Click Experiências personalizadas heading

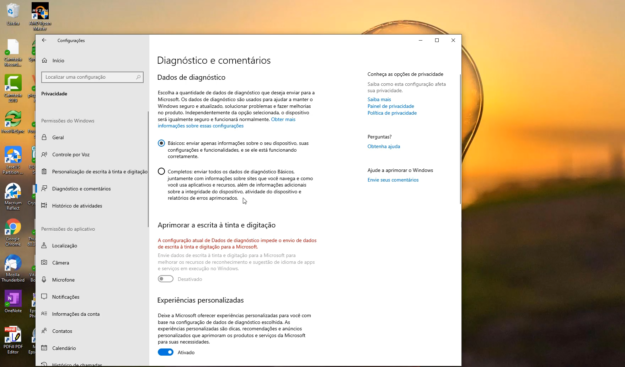click(200, 300)
